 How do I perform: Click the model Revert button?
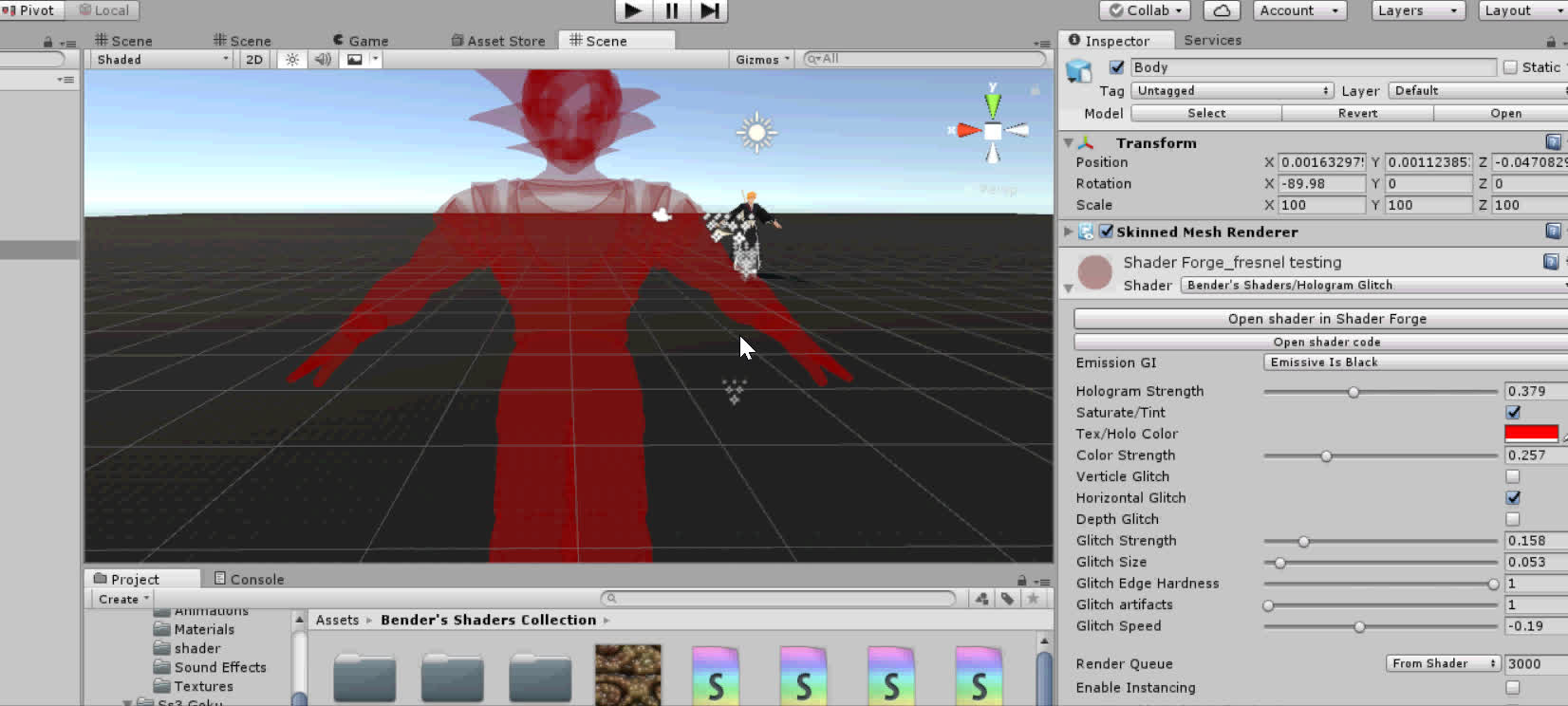coord(1357,113)
